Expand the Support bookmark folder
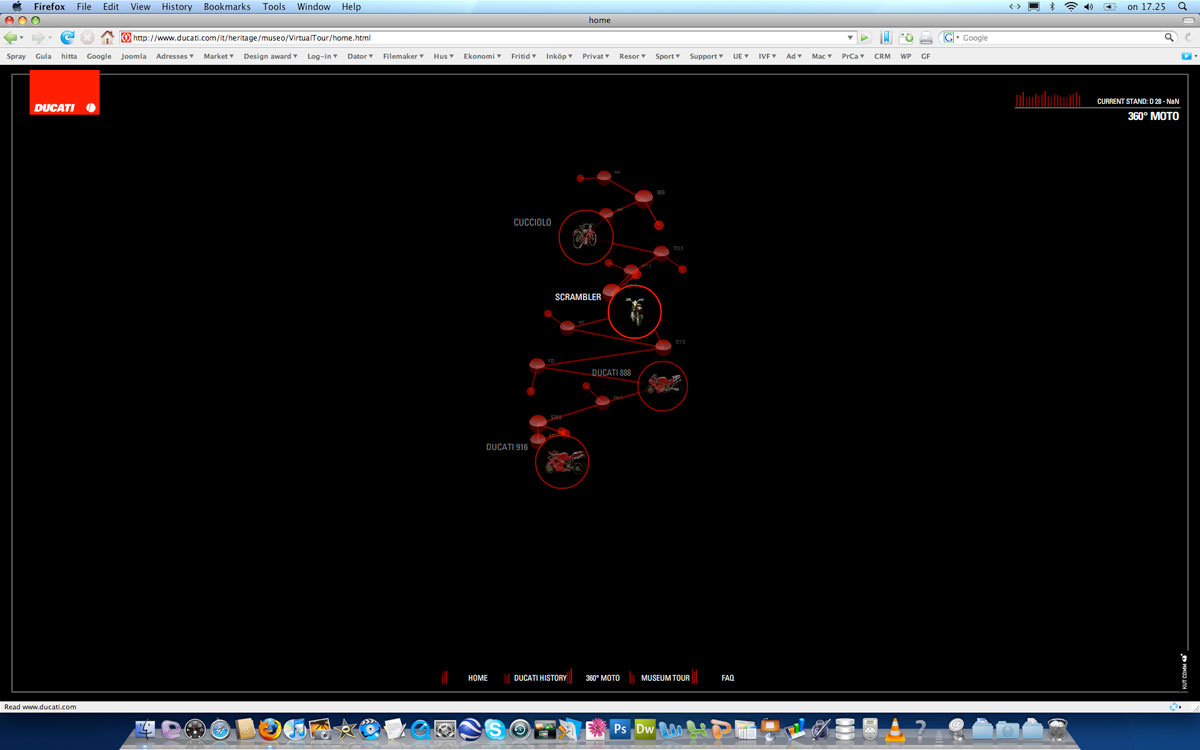Viewport: 1200px width, 750px height. pyautogui.click(x=708, y=56)
